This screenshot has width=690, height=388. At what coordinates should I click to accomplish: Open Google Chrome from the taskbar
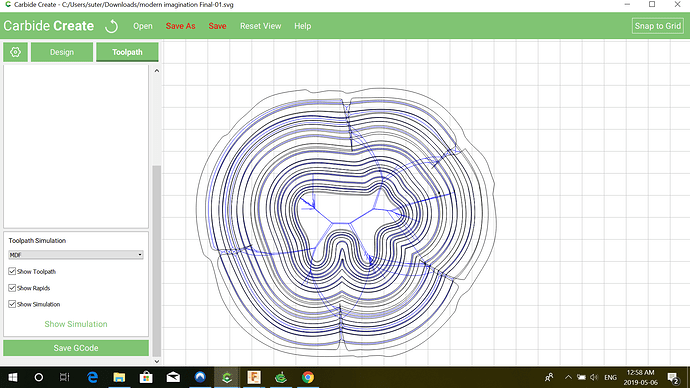(308, 377)
